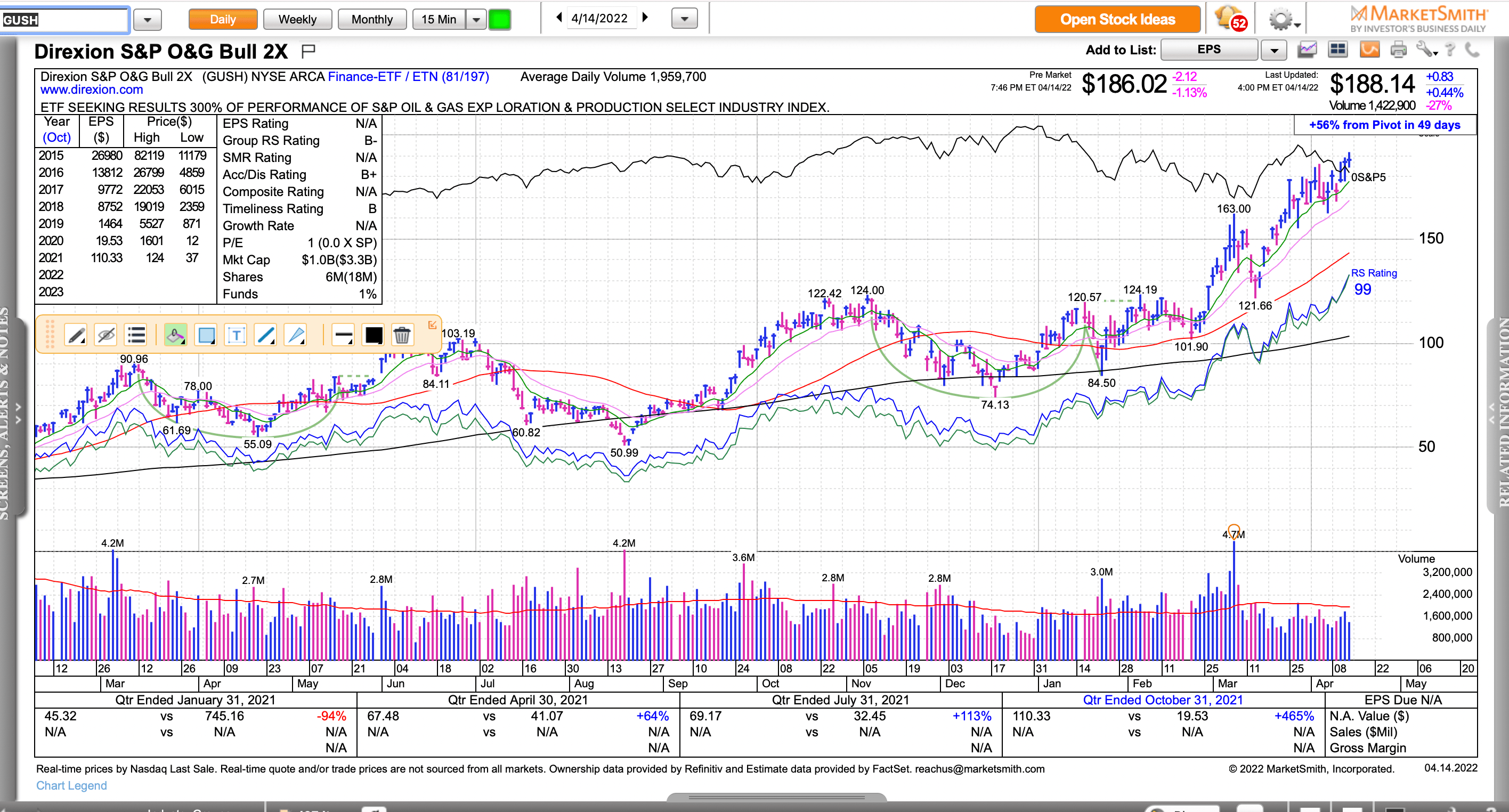Image resolution: width=1509 pixels, height=812 pixels.
Task: Open the alerts bell with 52 badge
Action: (1231, 19)
